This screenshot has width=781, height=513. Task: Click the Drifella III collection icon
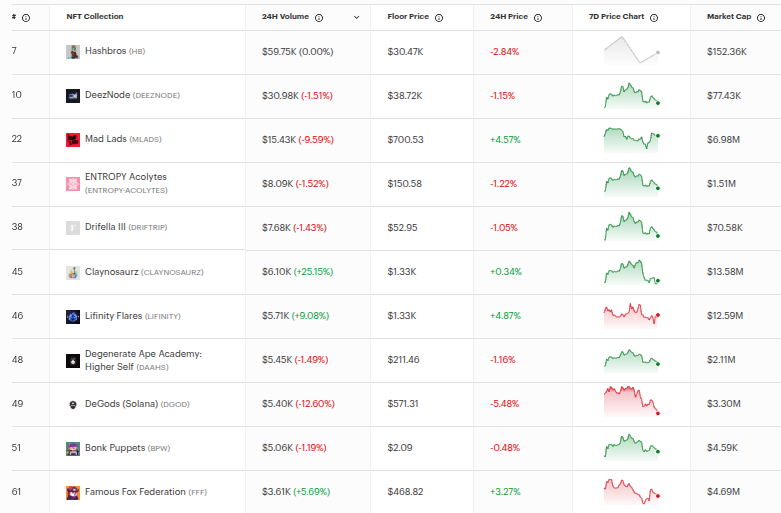coord(73,228)
